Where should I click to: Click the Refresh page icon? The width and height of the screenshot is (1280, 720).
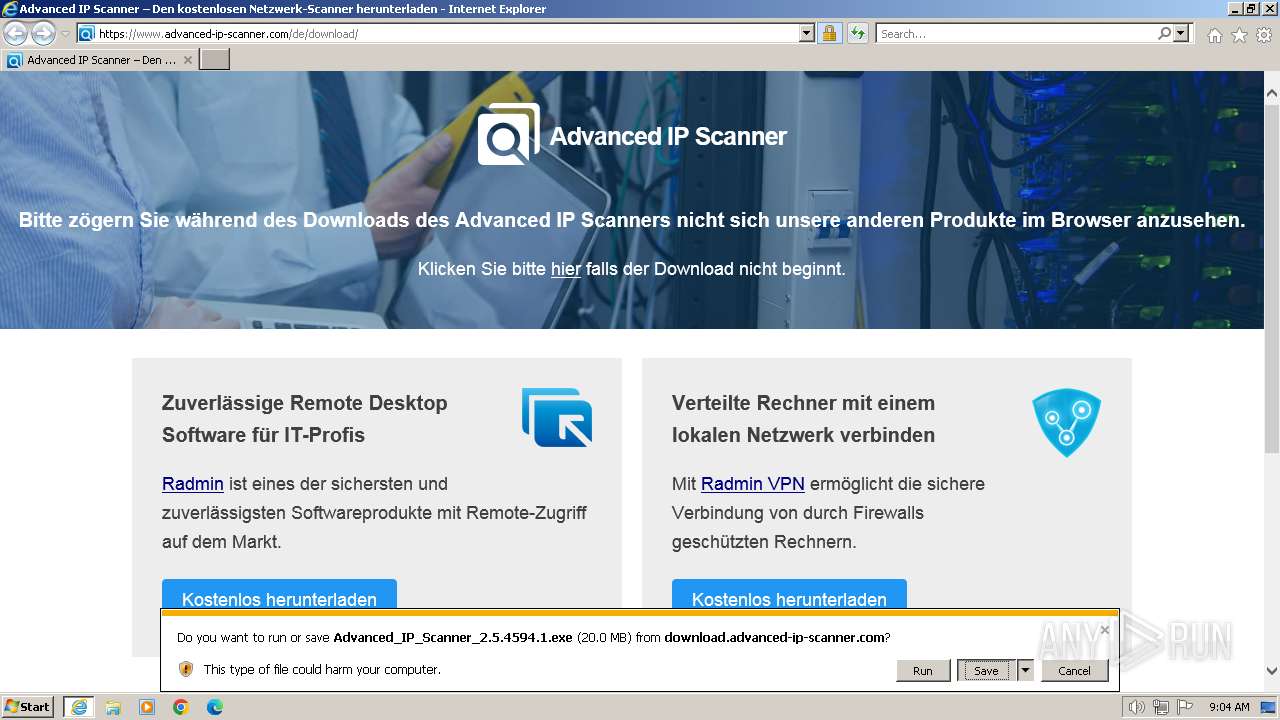coord(857,33)
